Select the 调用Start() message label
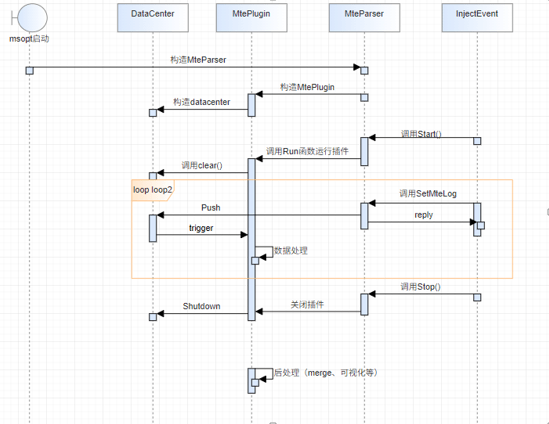 tap(421, 134)
